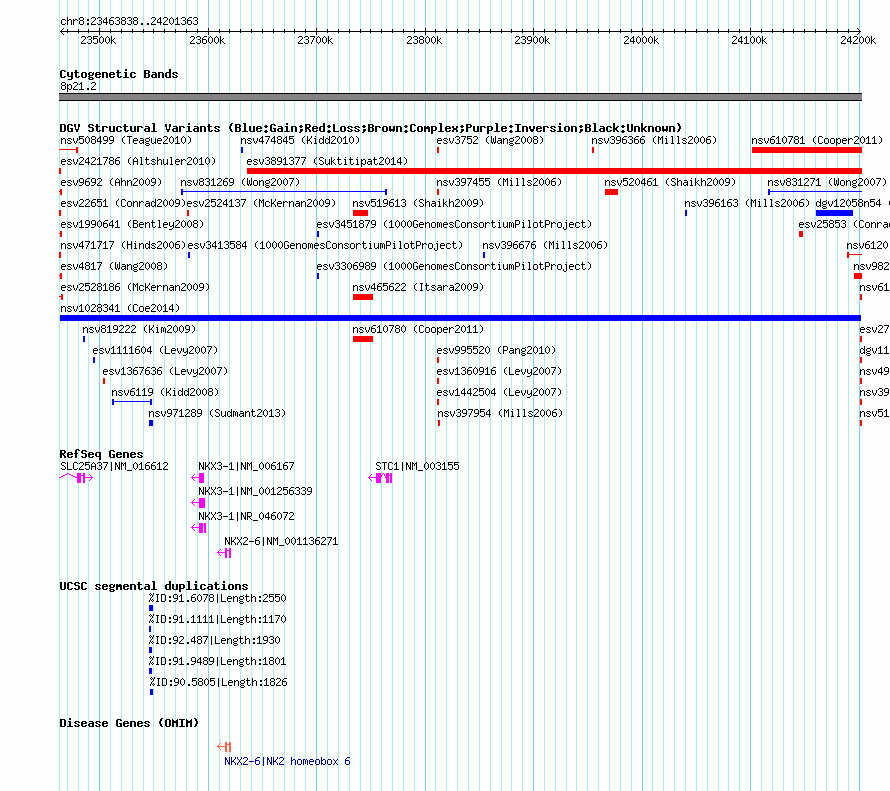Screen dimensions: 890x791
Task: Click the 24000k ruler tick label
Action: click(x=641, y=40)
